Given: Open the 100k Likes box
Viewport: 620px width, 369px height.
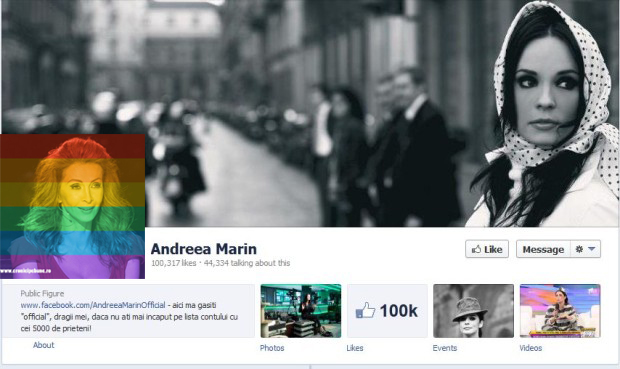Looking at the screenshot, I should coord(387,311).
